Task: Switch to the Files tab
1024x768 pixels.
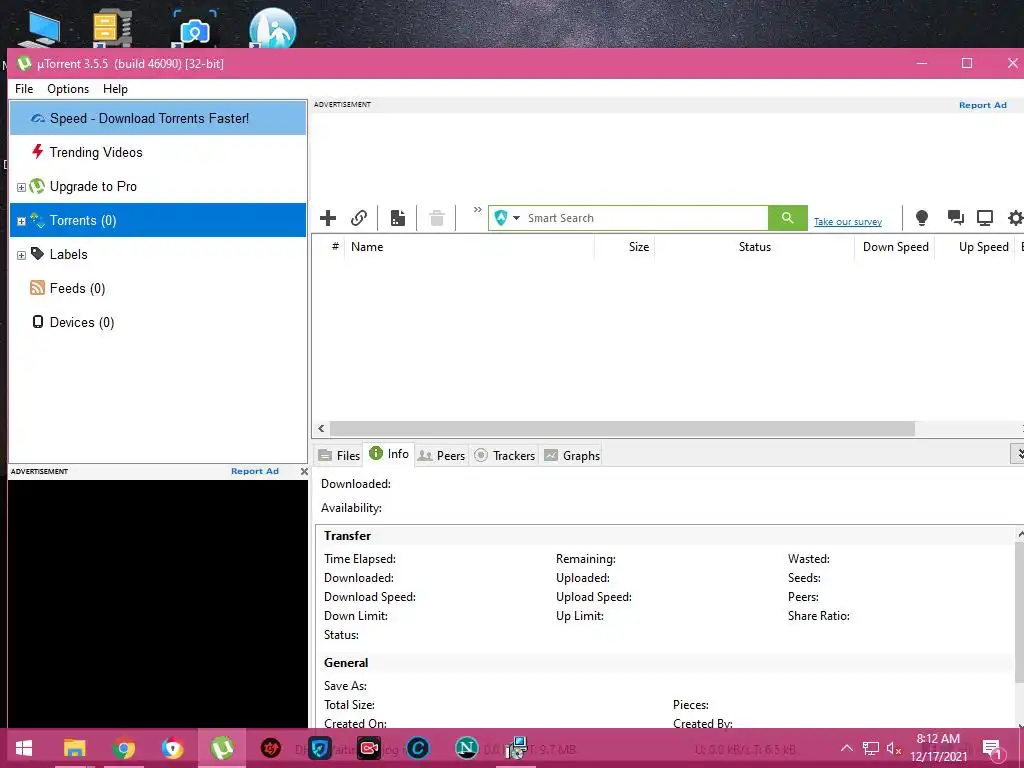Action: click(339, 455)
